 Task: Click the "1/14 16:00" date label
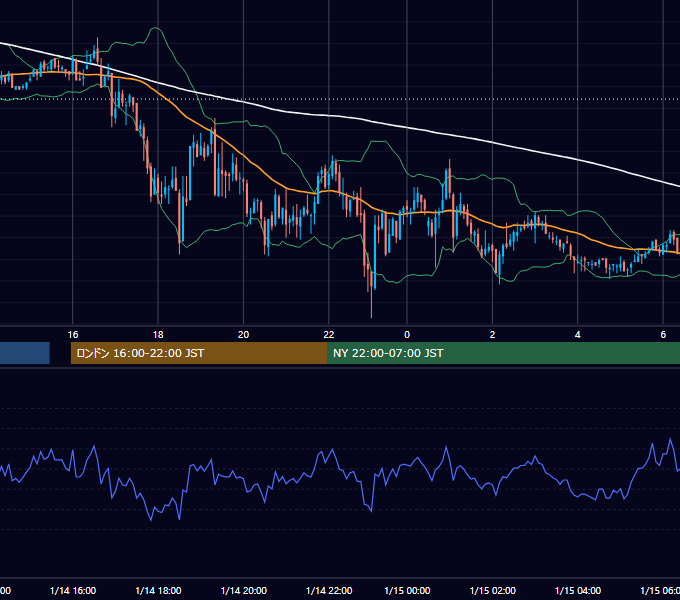73,590
